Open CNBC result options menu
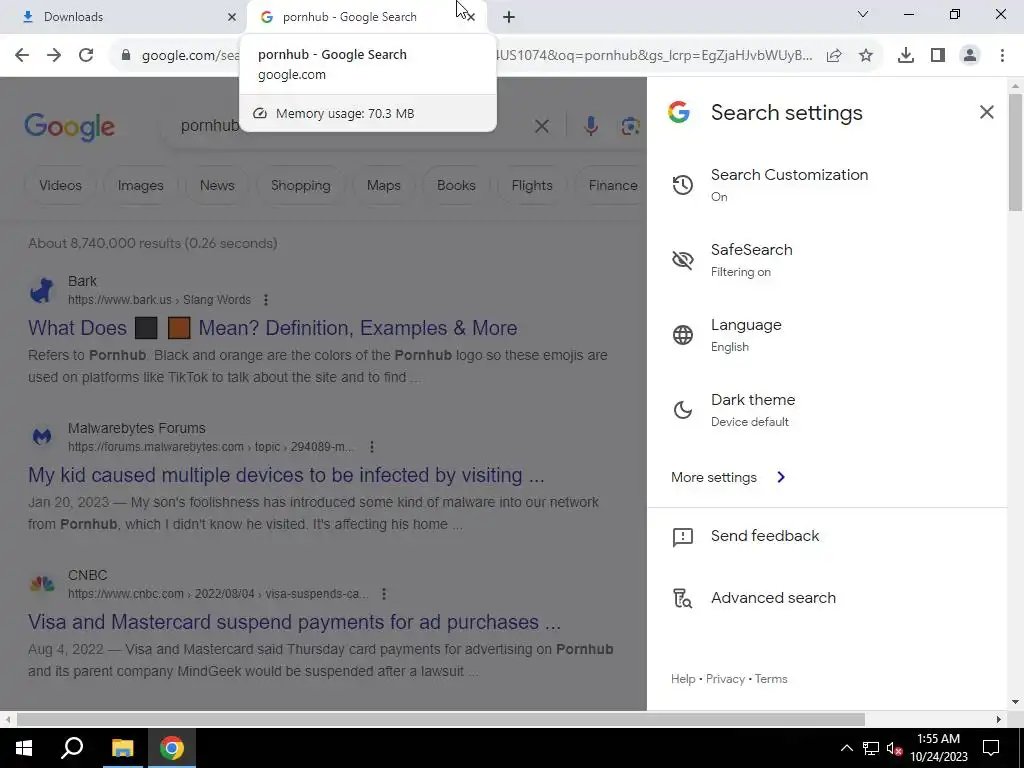This screenshot has height=768, width=1024. (384, 594)
